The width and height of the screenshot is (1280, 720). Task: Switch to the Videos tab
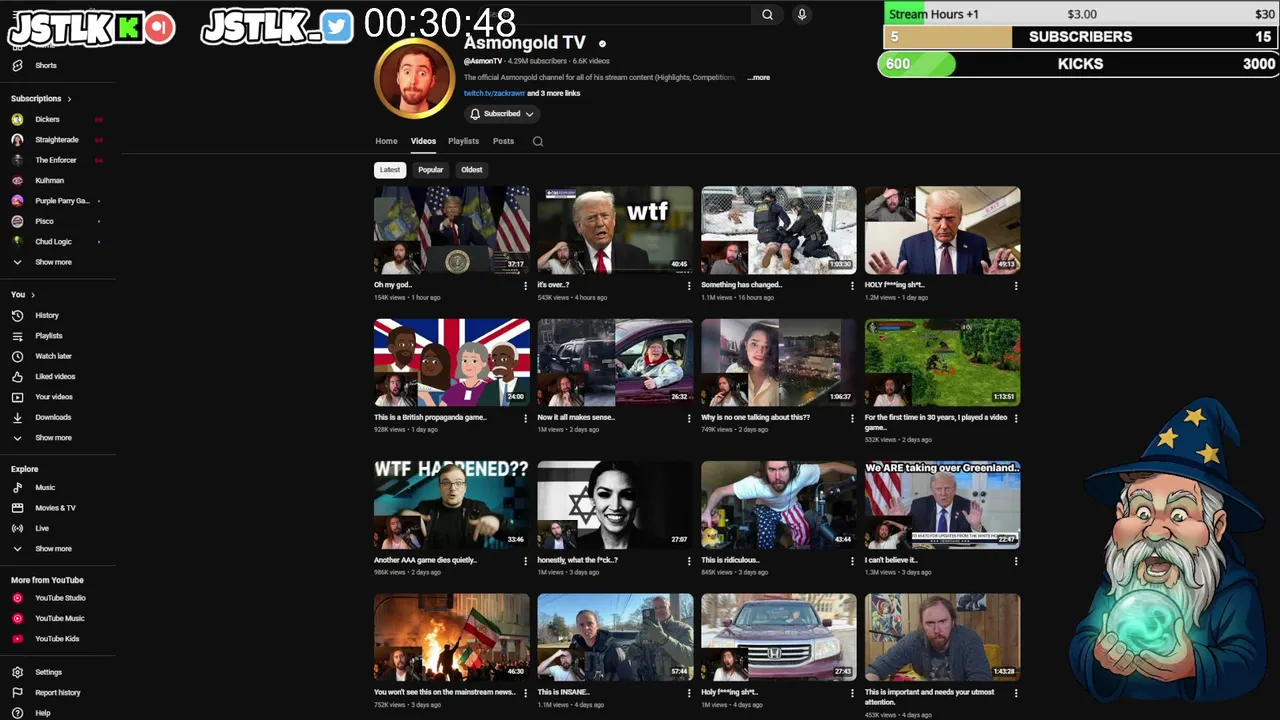tap(423, 141)
